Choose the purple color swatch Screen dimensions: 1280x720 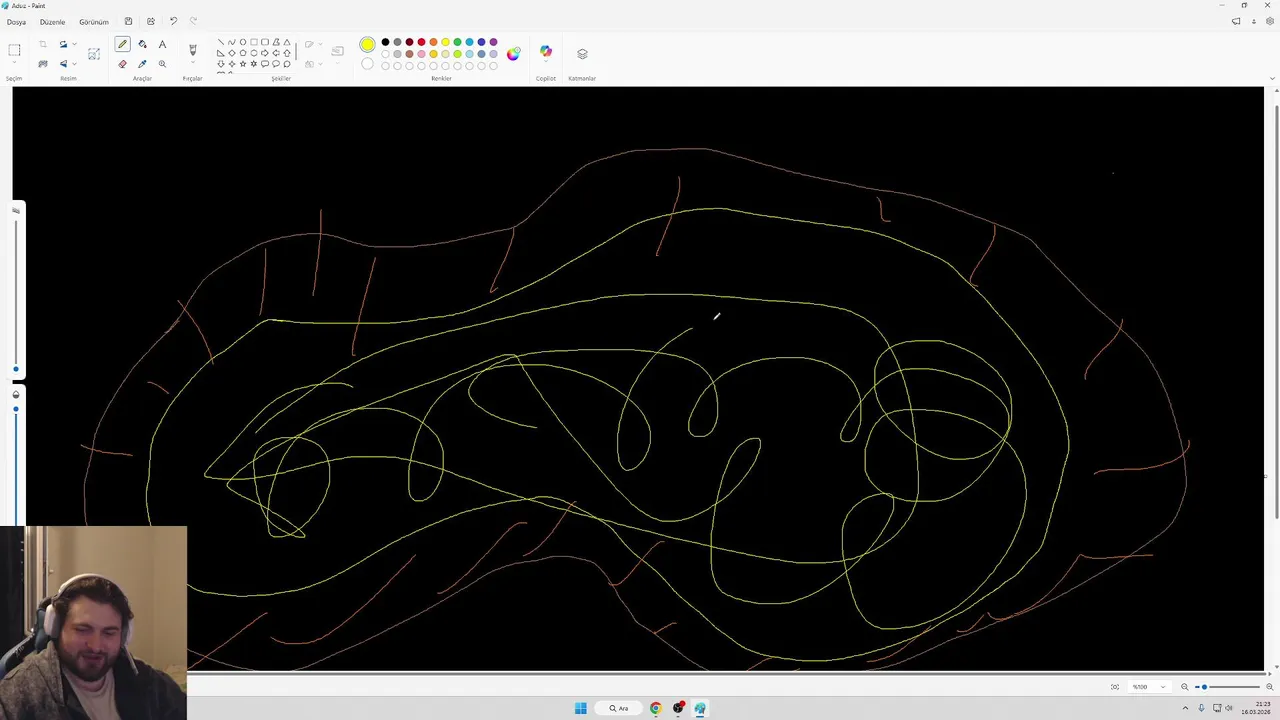point(493,42)
